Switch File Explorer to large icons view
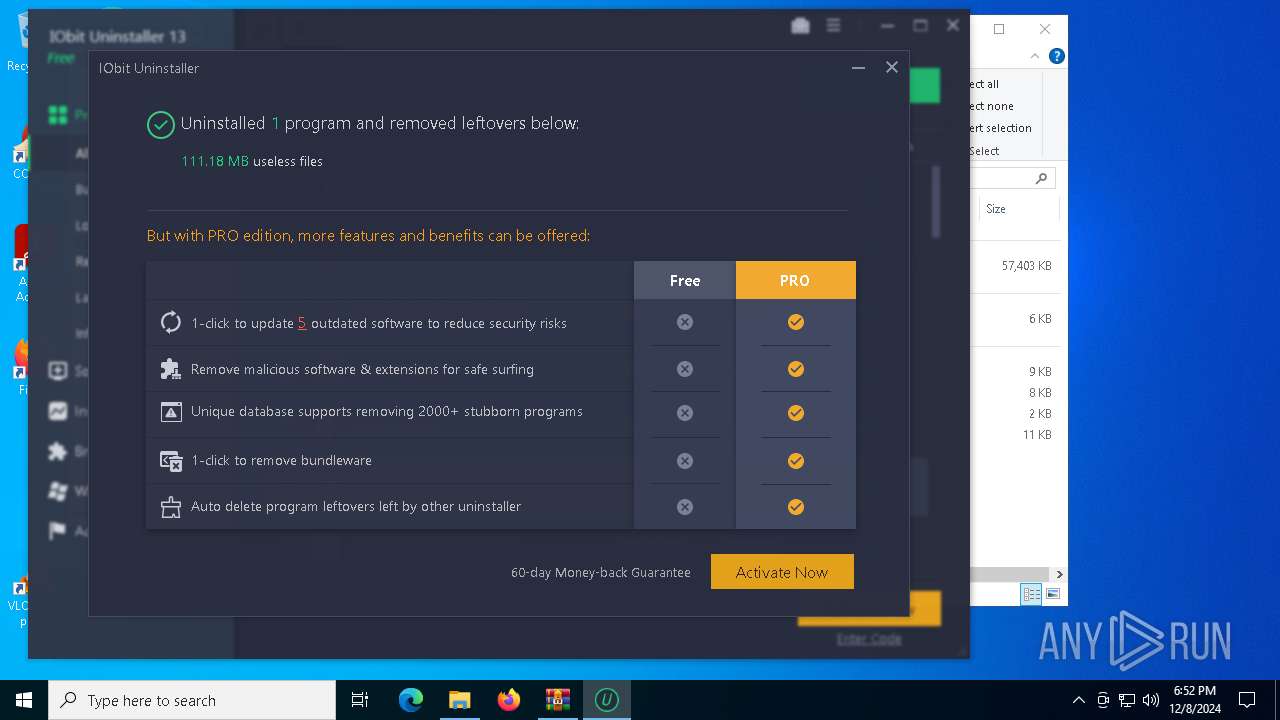This screenshot has width=1280, height=720. 1052,594
